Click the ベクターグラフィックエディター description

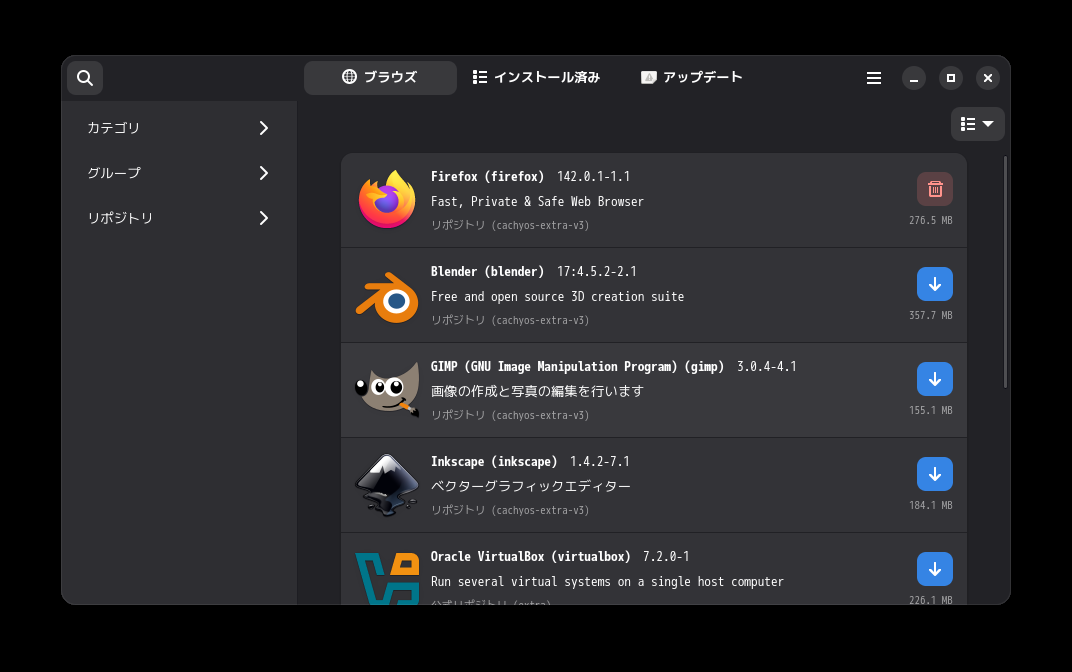pos(531,486)
